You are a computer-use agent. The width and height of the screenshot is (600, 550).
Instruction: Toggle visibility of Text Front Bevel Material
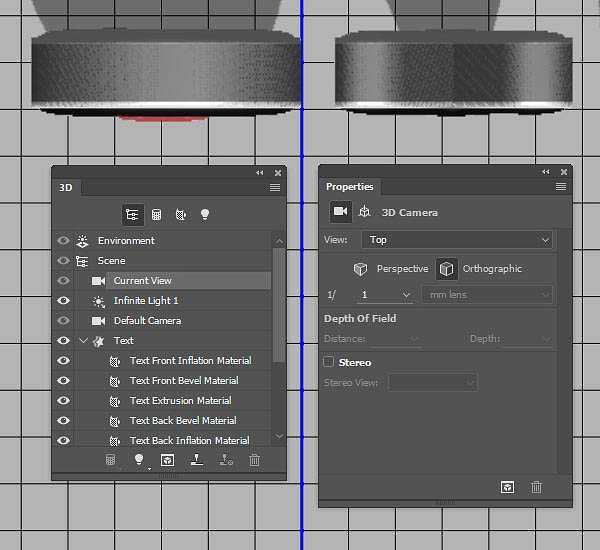point(64,381)
